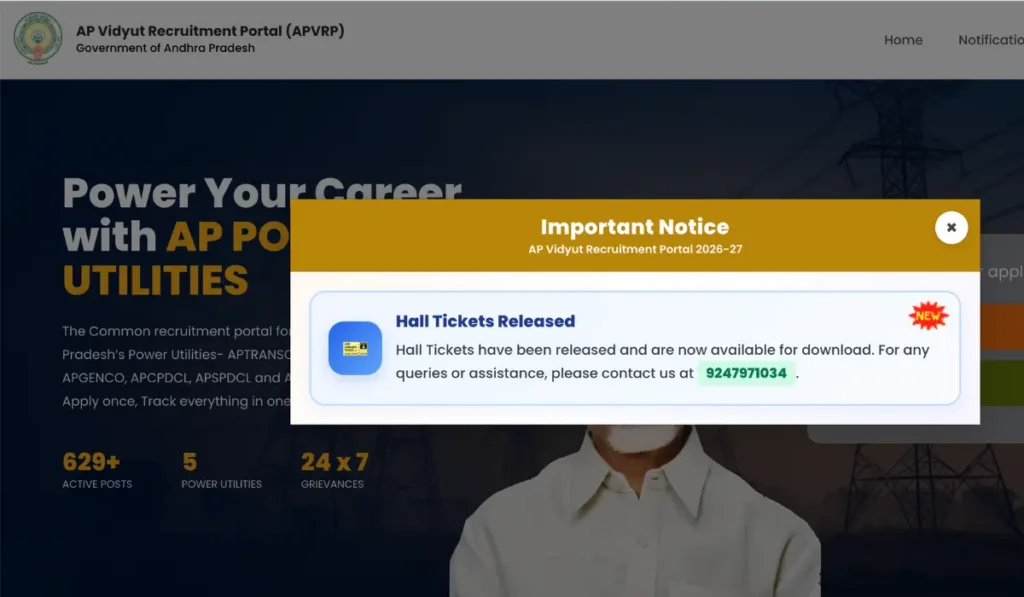Click the UTILITIES heading word

click(x=155, y=280)
